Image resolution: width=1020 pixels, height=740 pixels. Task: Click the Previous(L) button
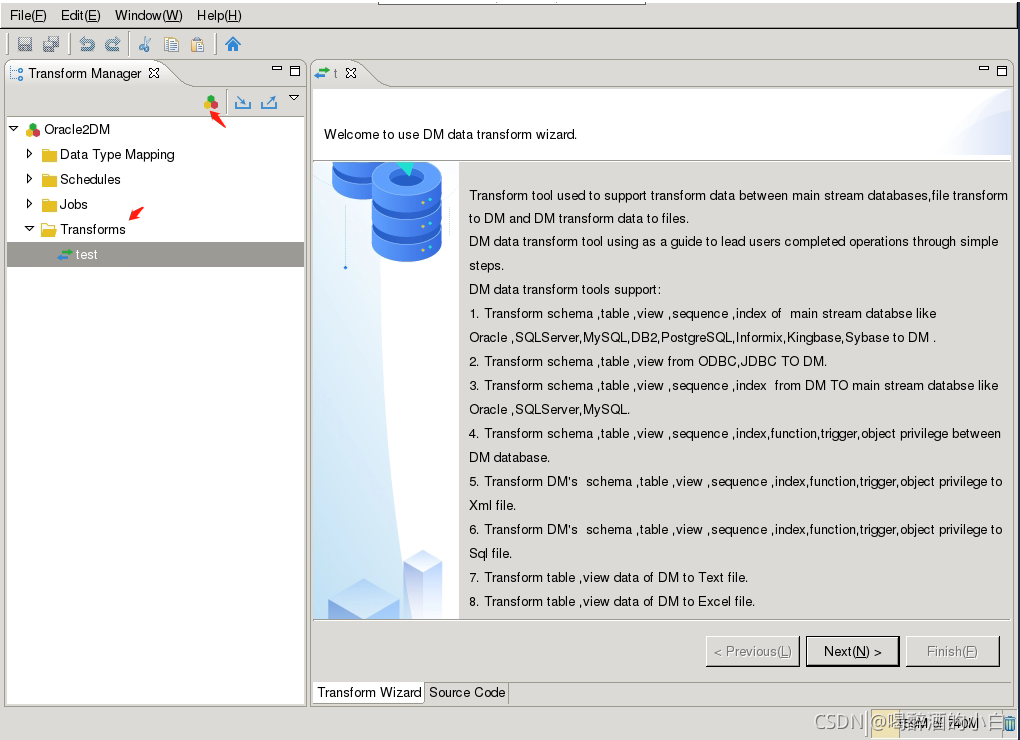point(753,652)
